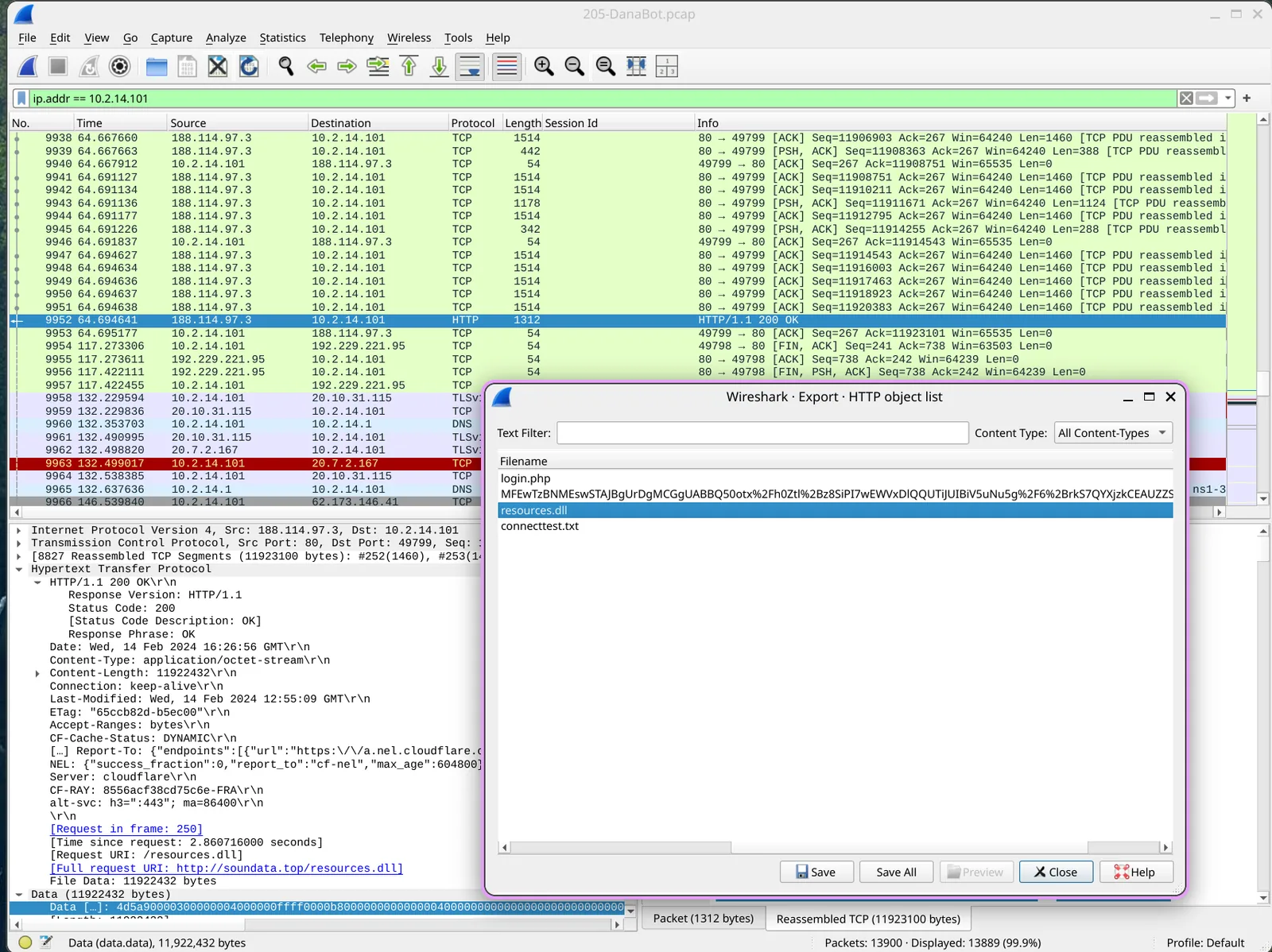Go back in packet history
The width and height of the screenshot is (1272, 952).
(316, 67)
